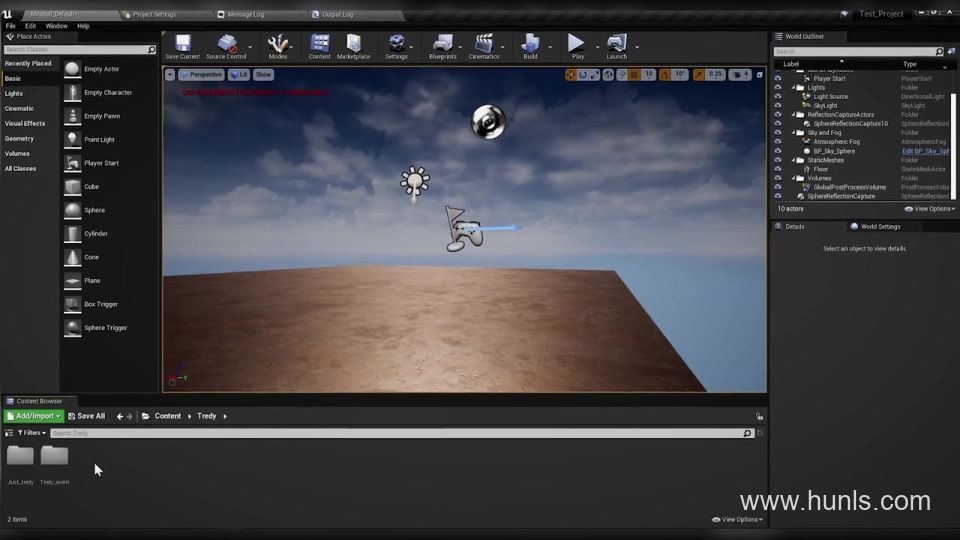960x540 pixels.
Task: Open editor Settings toolbar button
Action: [396, 47]
